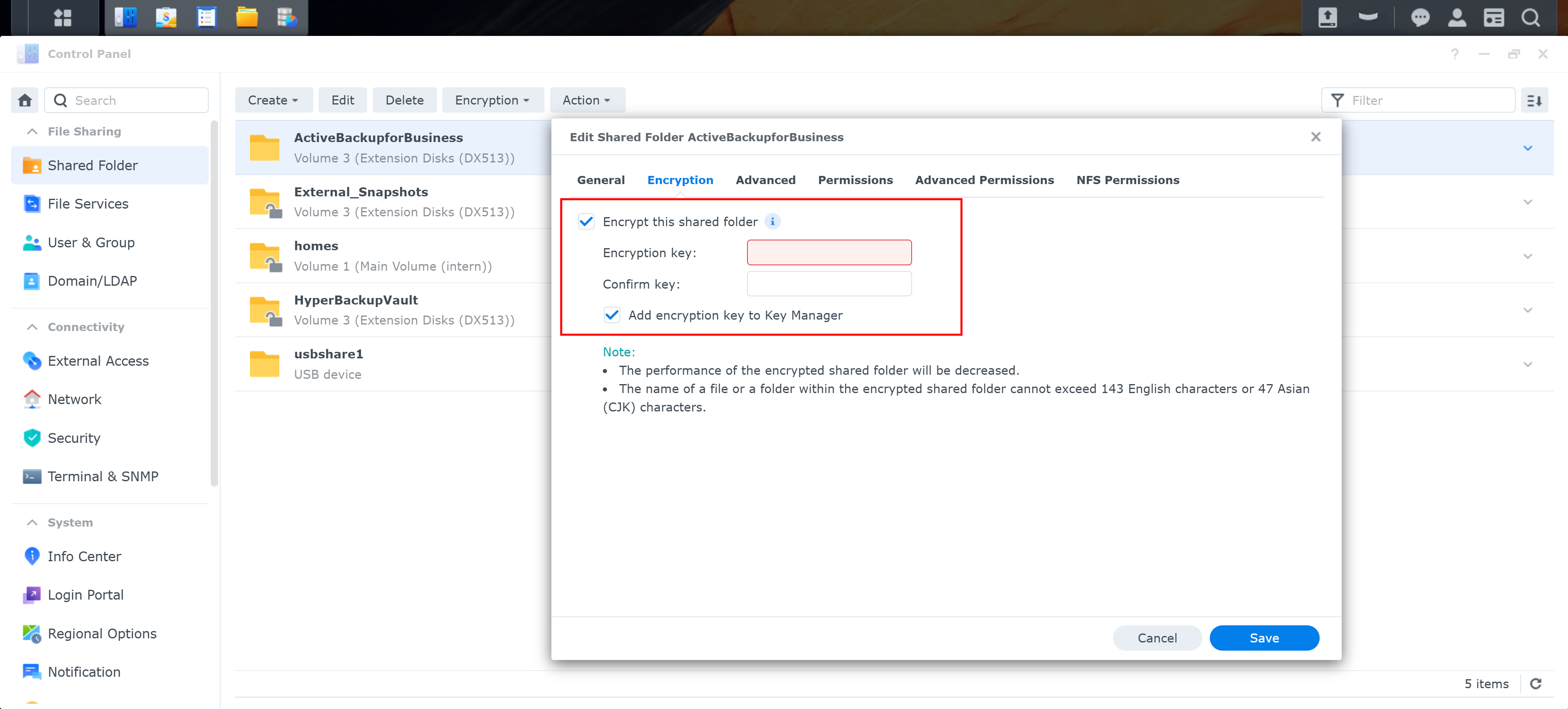Screen dimensions: 1568x709
Task: Expand details of External_Snapshots row
Action: coord(1528,202)
